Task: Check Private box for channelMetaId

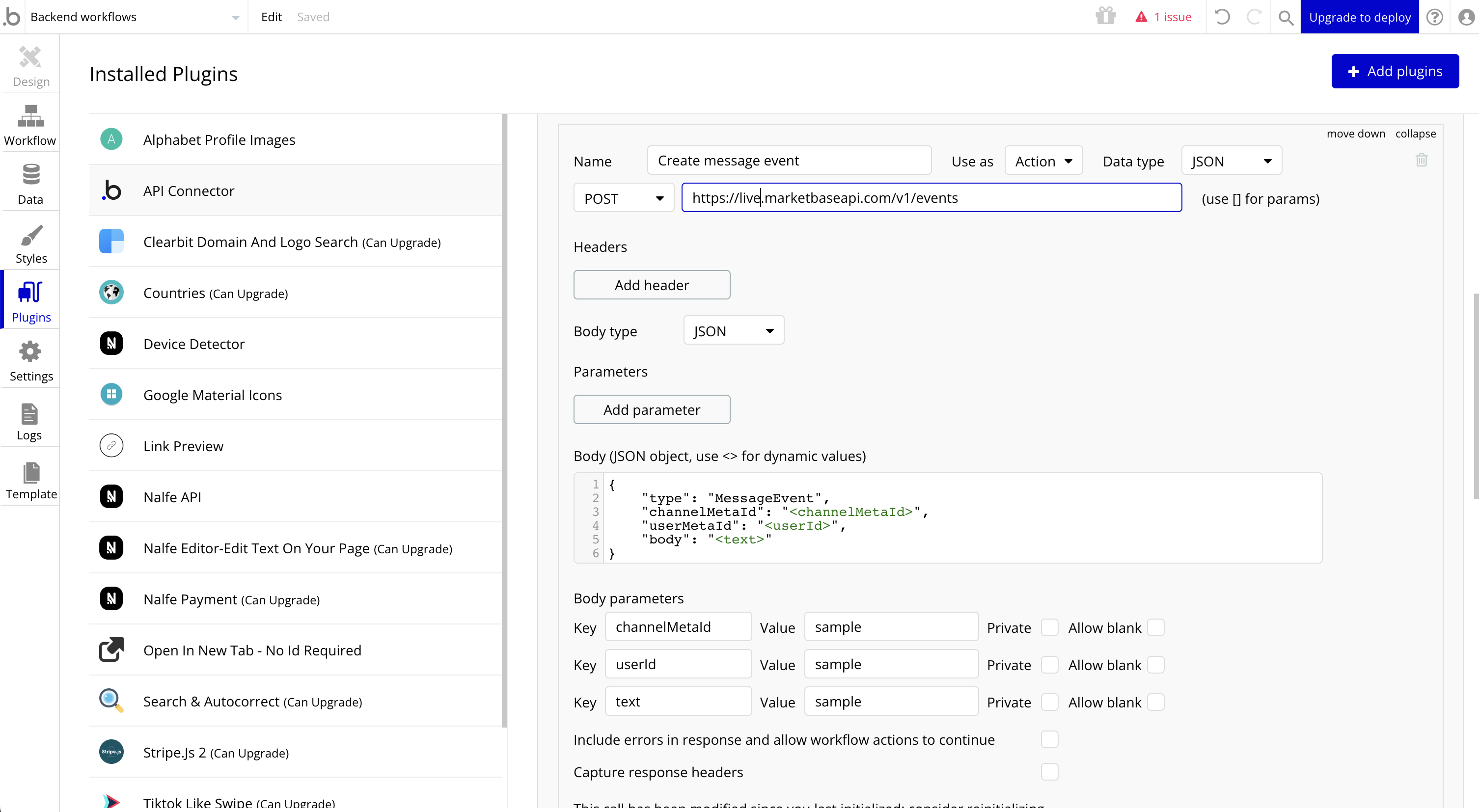Action: pos(1049,627)
